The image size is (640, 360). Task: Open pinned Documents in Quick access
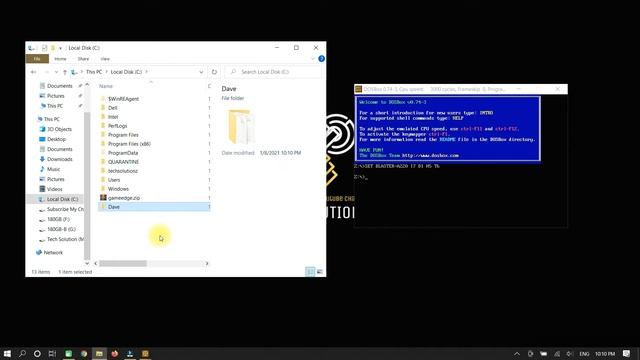click(60, 86)
